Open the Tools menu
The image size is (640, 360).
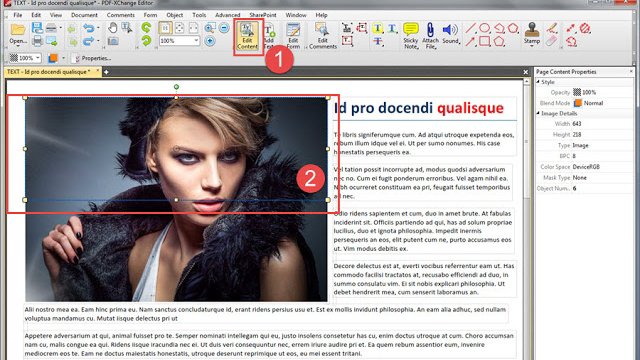[199, 15]
